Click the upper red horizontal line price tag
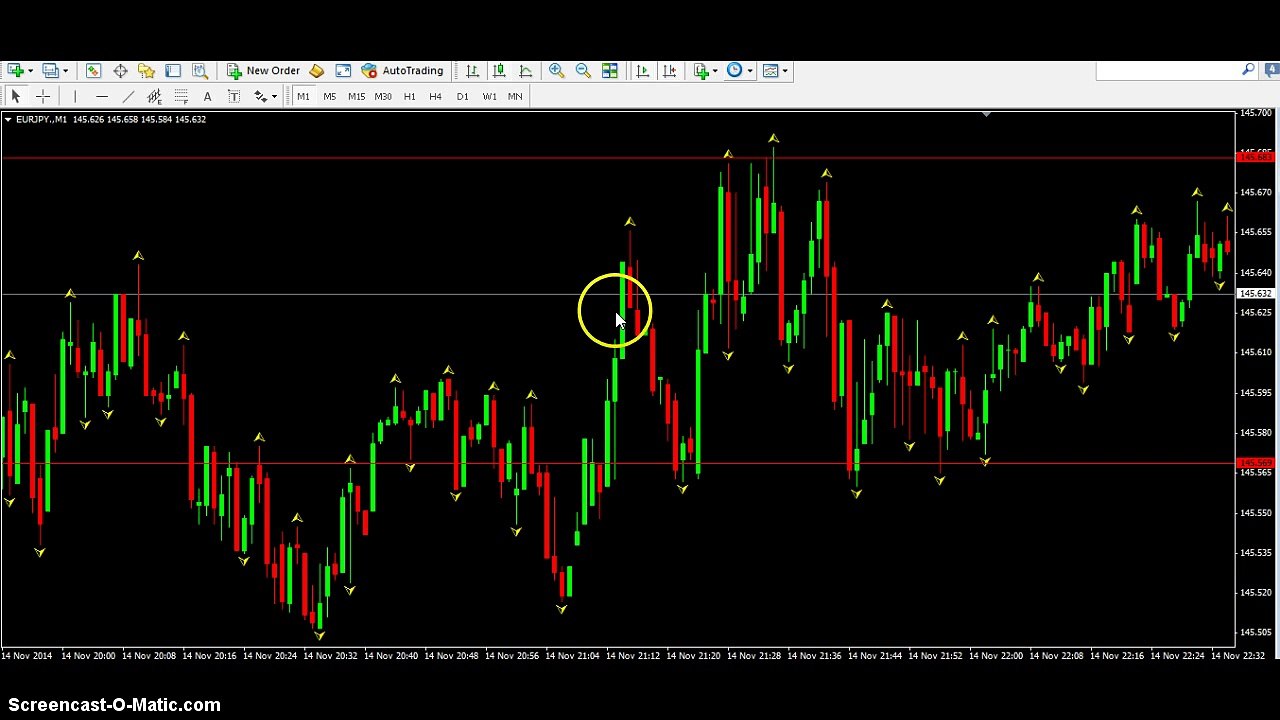Viewport: 1280px width, 720px height. pyautogui.click(x=1256, y=157)
